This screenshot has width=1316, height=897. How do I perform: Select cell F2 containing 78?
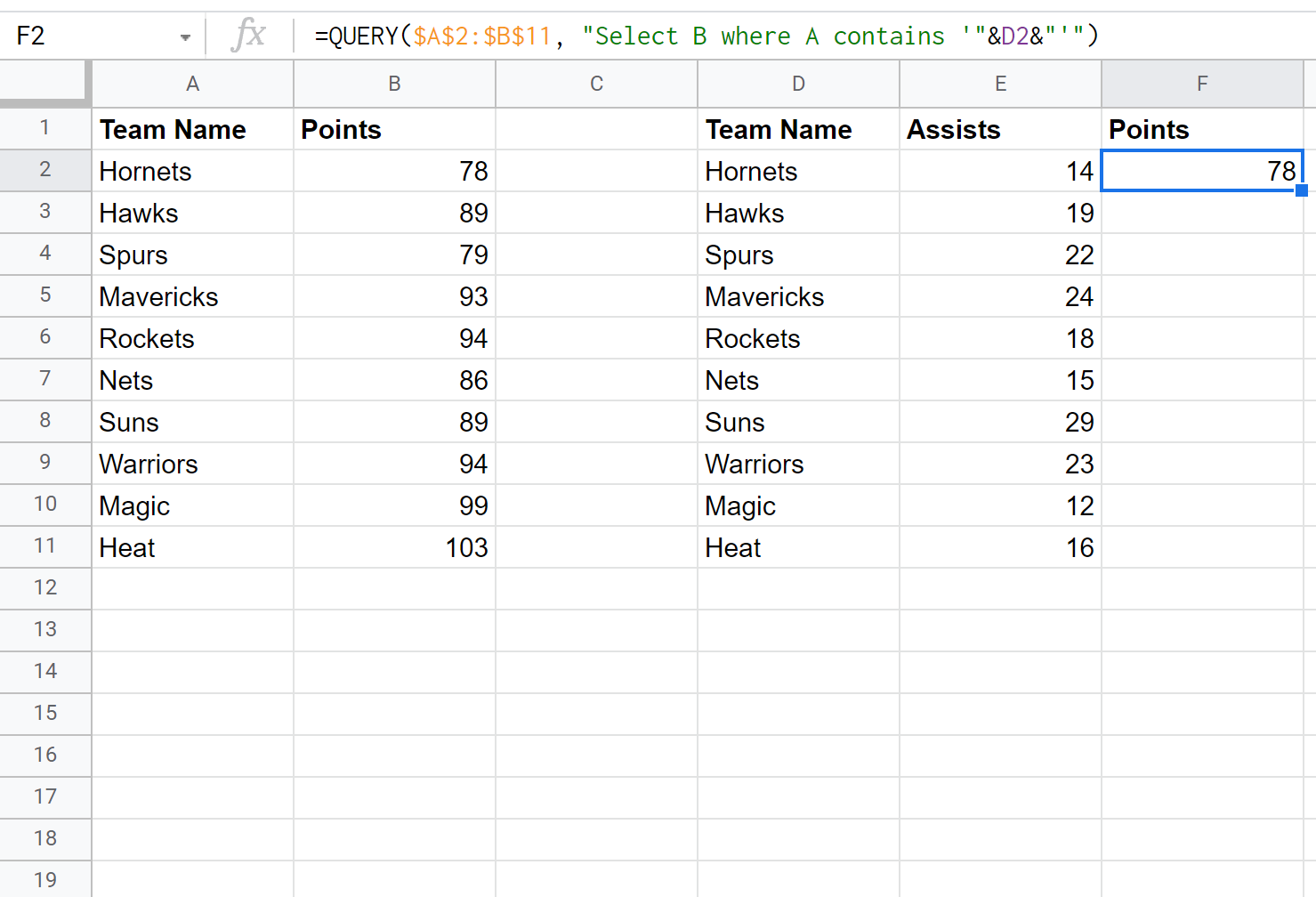pos(1201,171)
